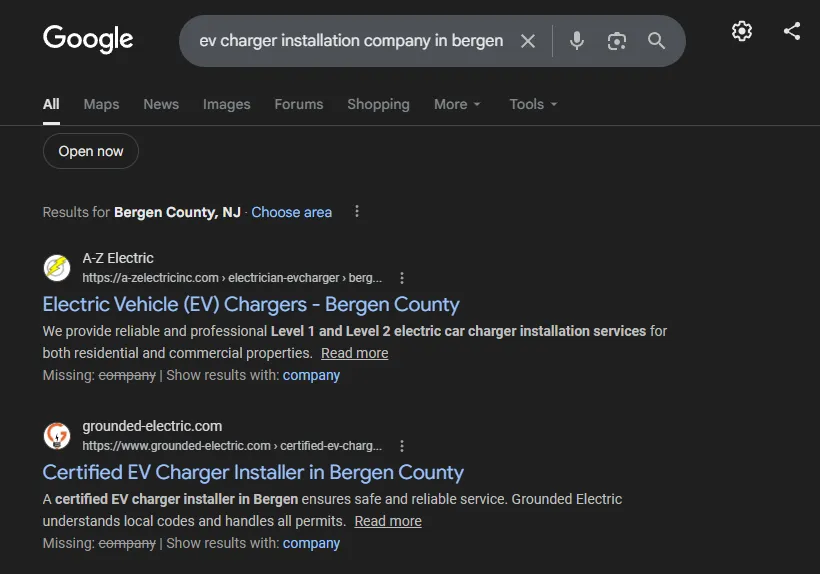Screen dimensions: 820x574
Task: Start a voice search with microphone
Action: point(577,41)
